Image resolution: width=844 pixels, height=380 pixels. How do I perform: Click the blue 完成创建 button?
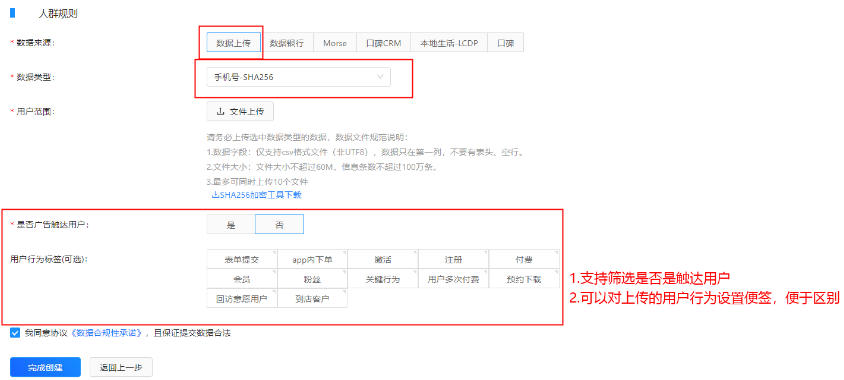(x=45, y=368)
